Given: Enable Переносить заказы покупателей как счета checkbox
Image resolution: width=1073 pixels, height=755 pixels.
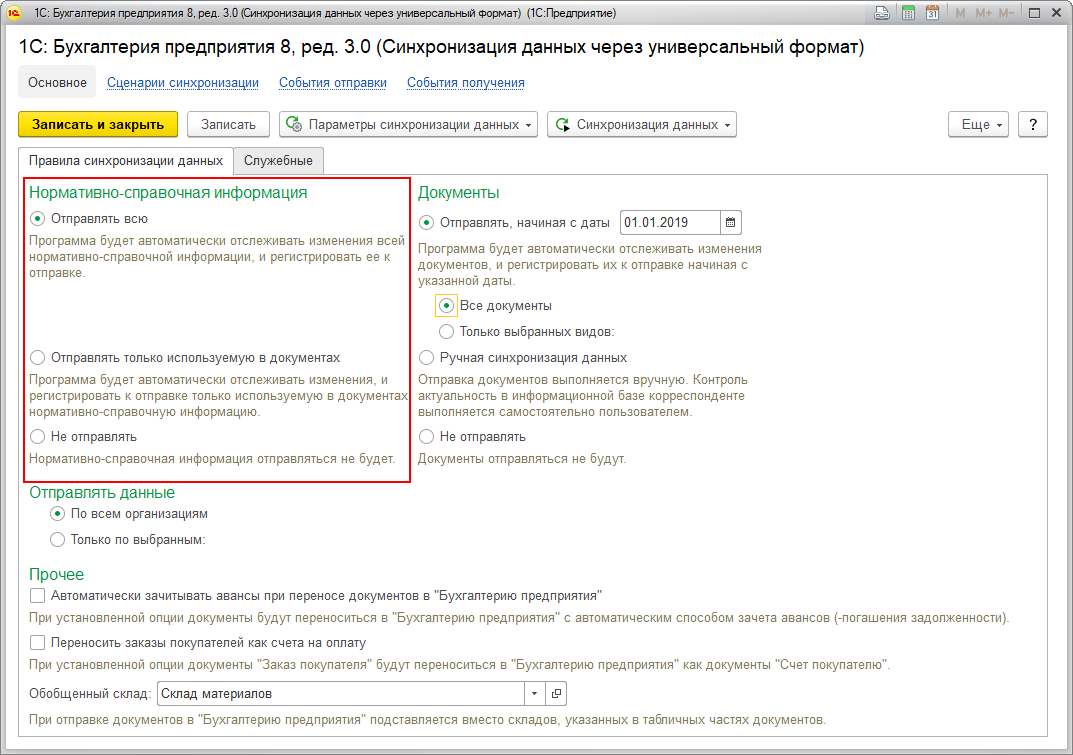Looking at the screenshot, I should tap(37, 642).
